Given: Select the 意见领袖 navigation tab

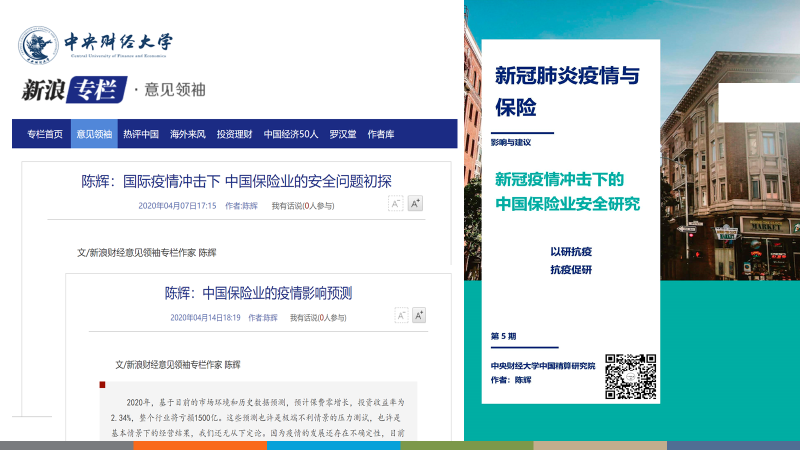Looking at the screenshot, I should pos(94,134).
